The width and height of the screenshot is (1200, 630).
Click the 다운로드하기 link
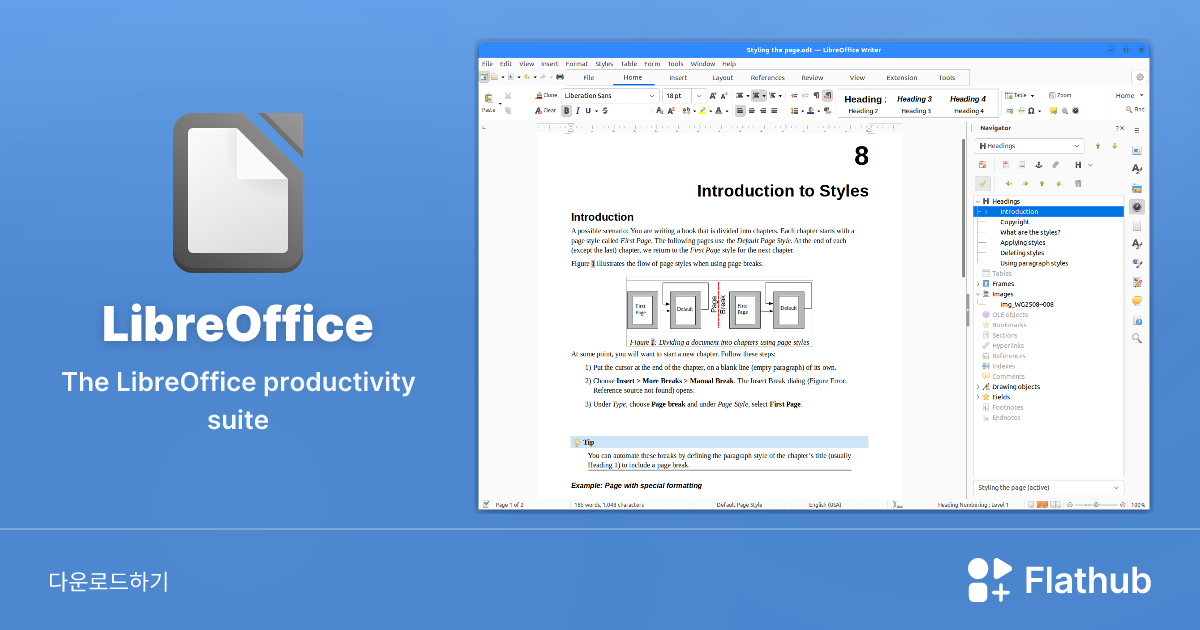pyautogui.click(x=107, y=578)
